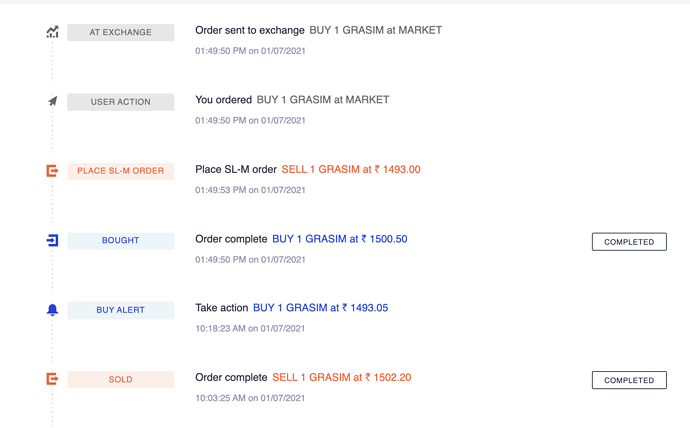This screenshot has height=428, width=690.
Task: Select the PLACE SL-M ORDER label
Action: tap(121, 171)
